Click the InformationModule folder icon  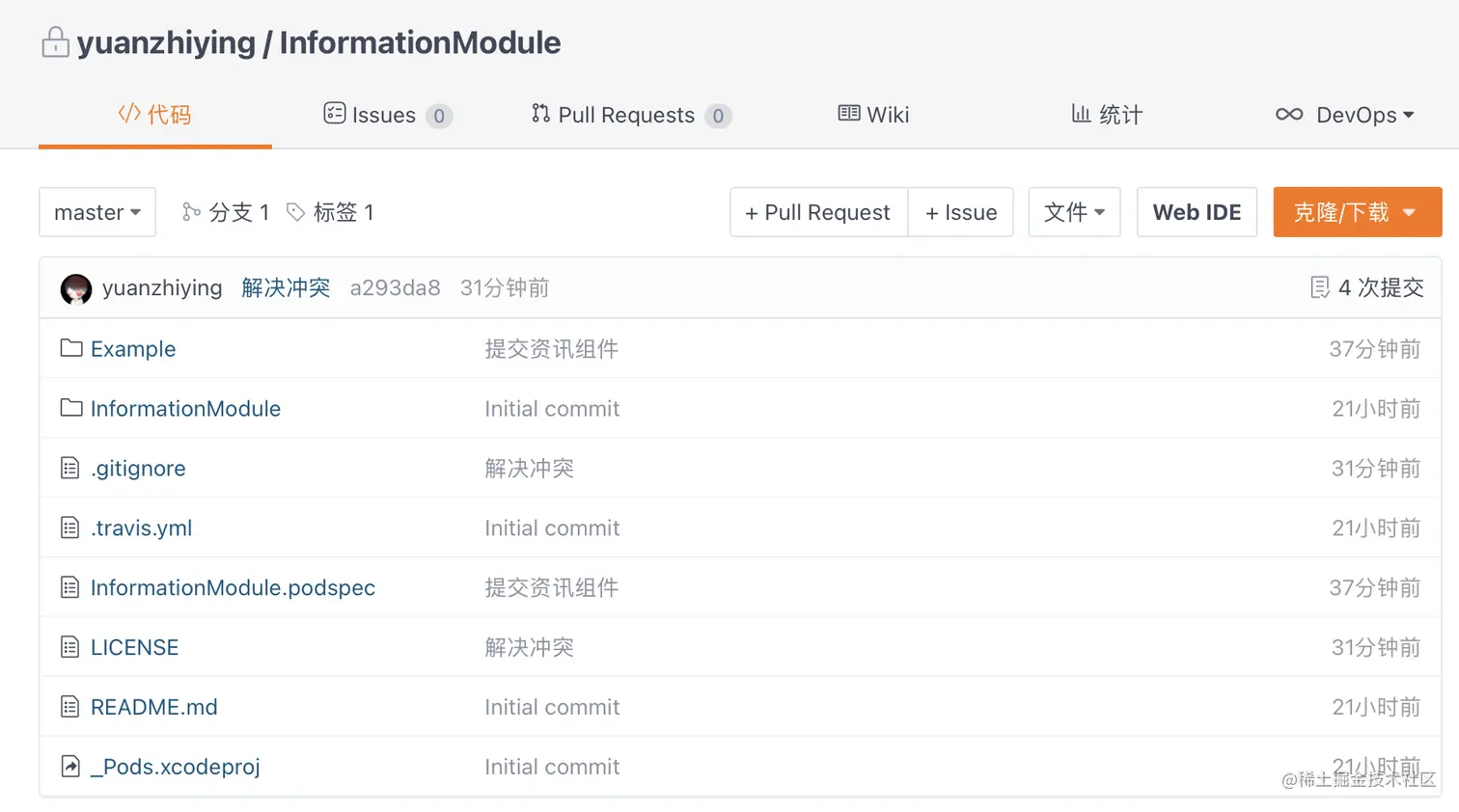coord(70,408)
